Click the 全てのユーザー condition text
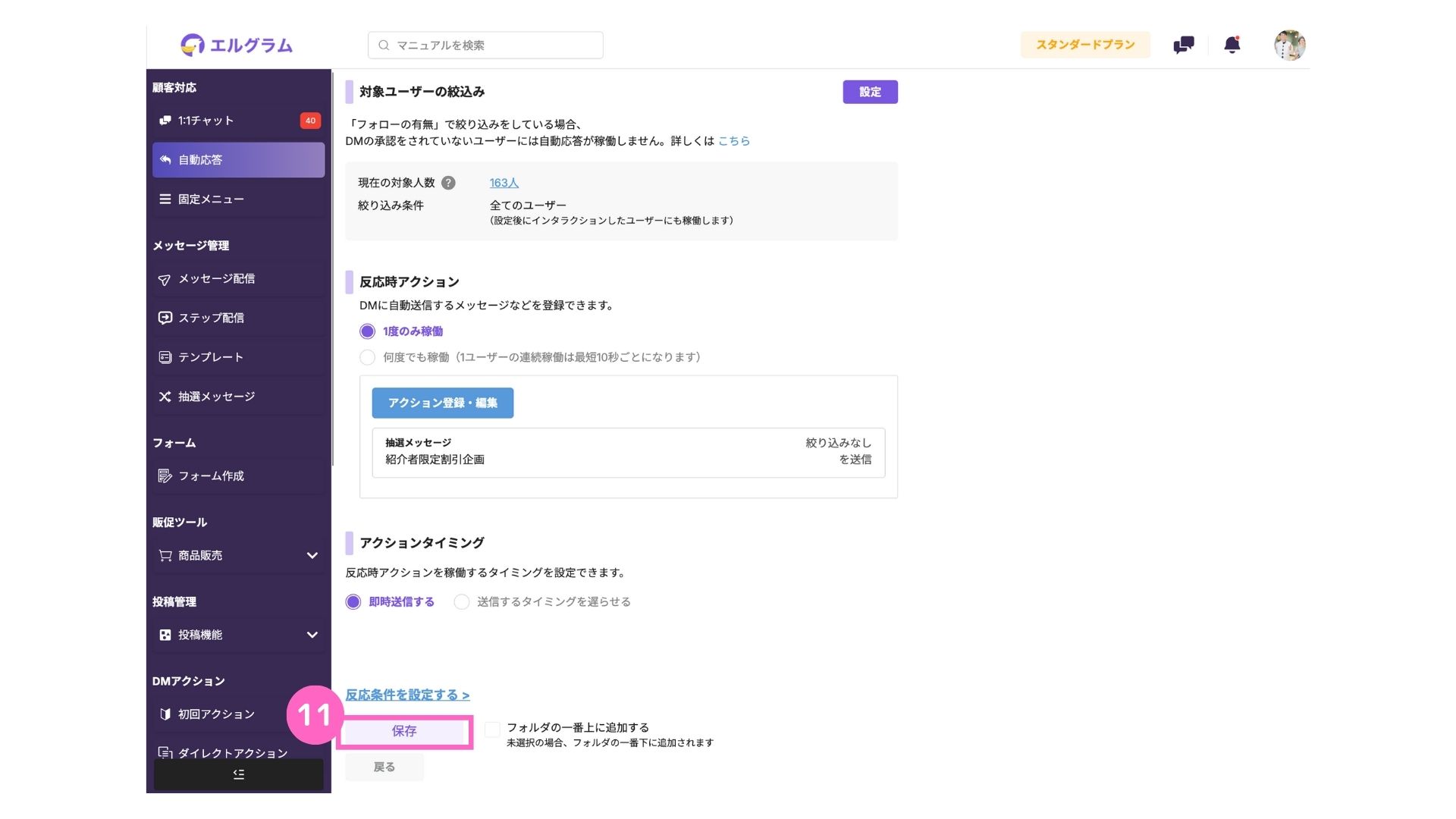 click(528, 206)
